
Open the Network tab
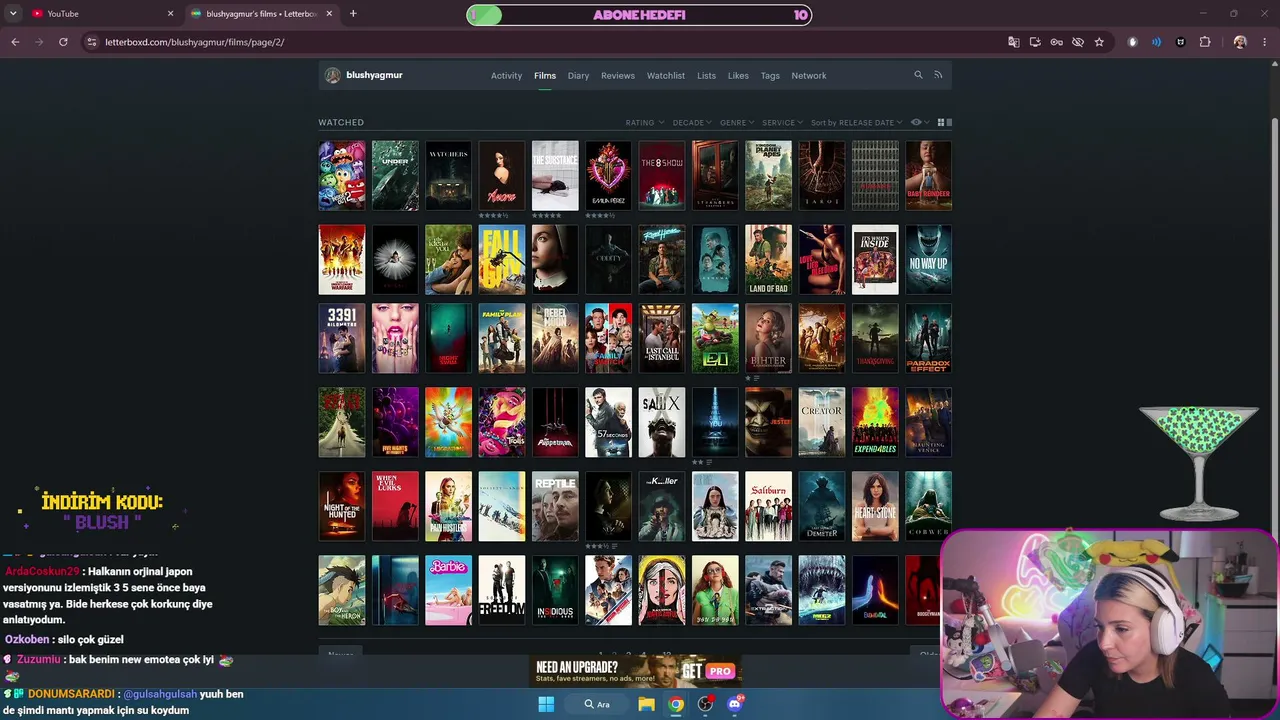tap(809, 76)
